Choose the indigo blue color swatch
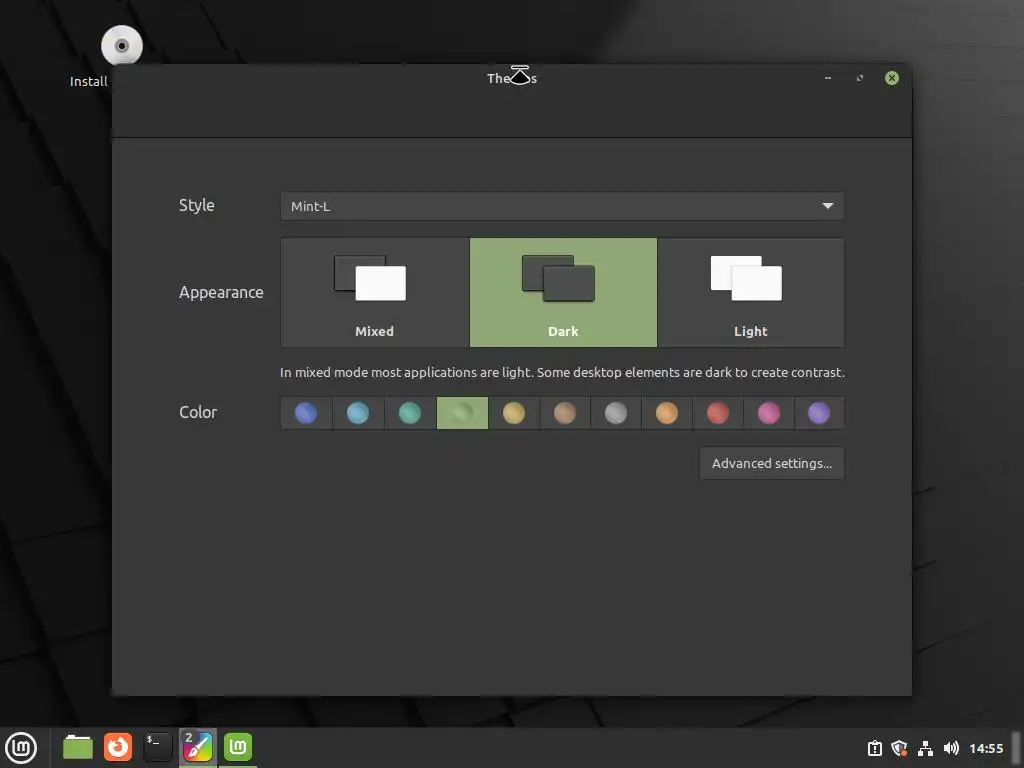 pos(306,413)
